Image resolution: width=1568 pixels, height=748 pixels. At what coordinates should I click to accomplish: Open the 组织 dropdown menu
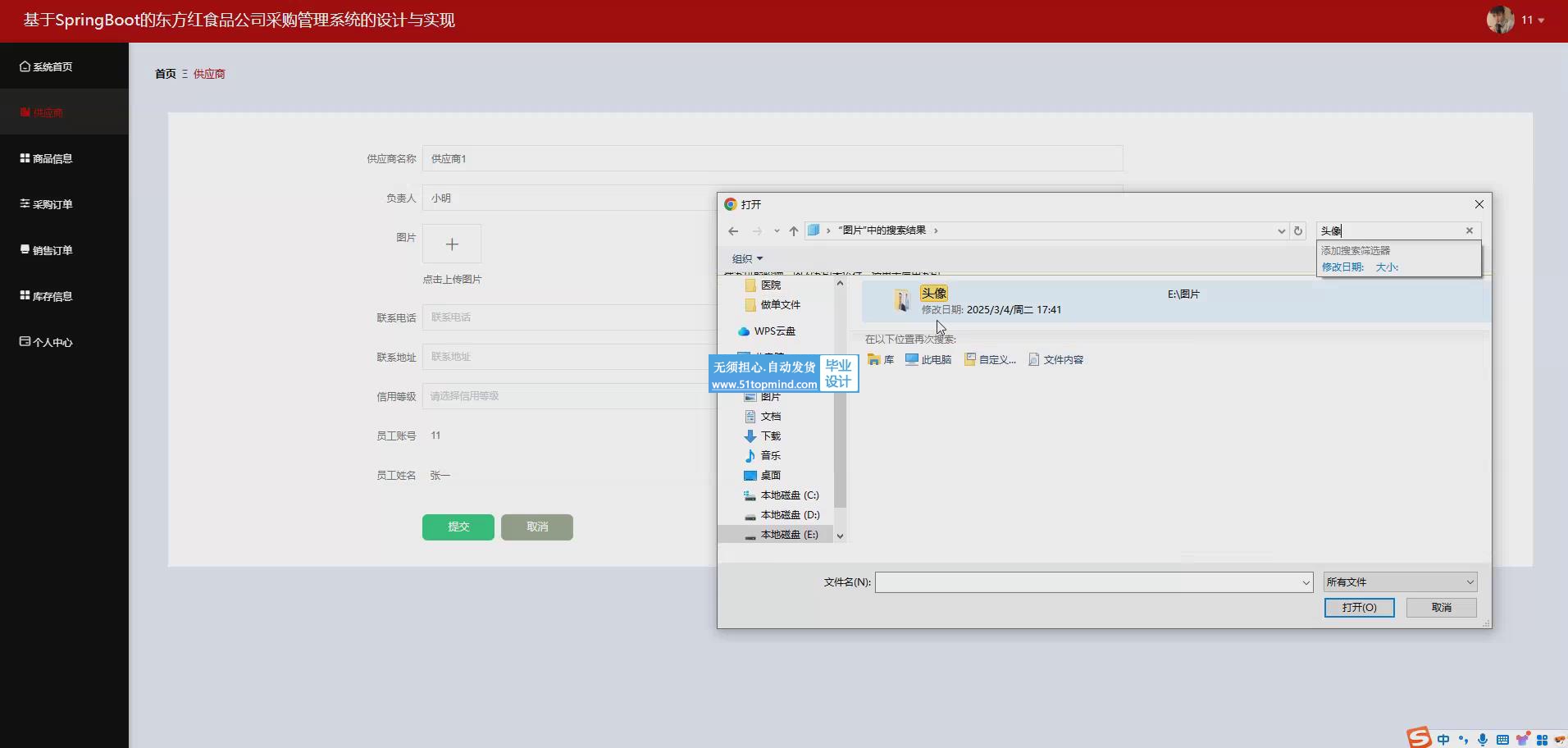(747, 259)
